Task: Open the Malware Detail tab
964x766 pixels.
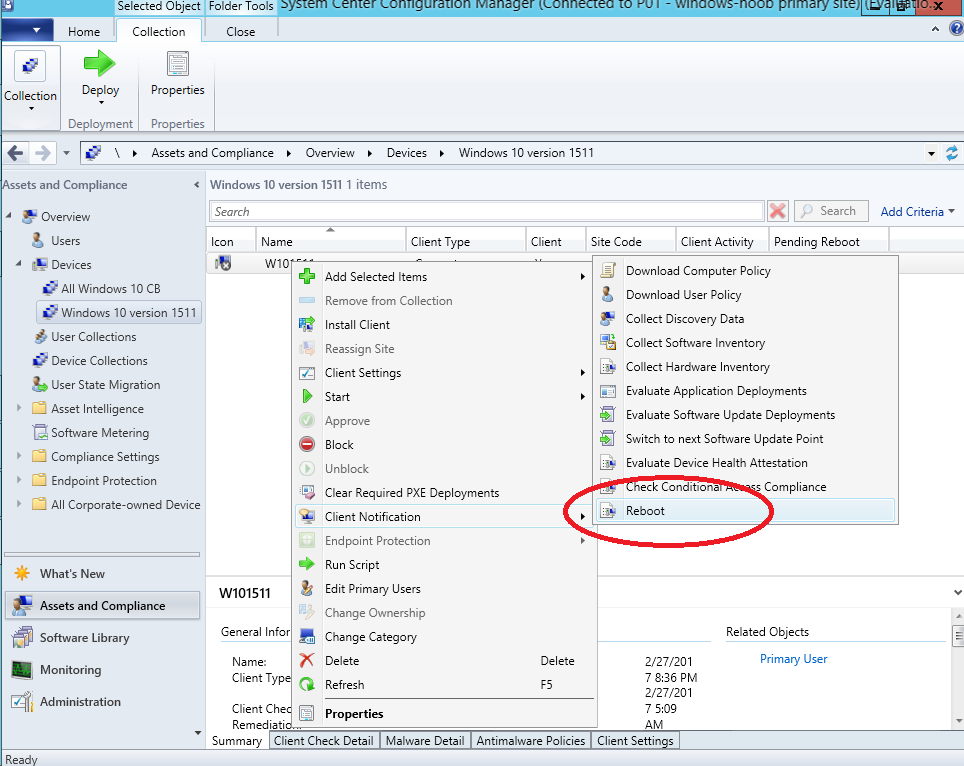Action: point(425,740)
